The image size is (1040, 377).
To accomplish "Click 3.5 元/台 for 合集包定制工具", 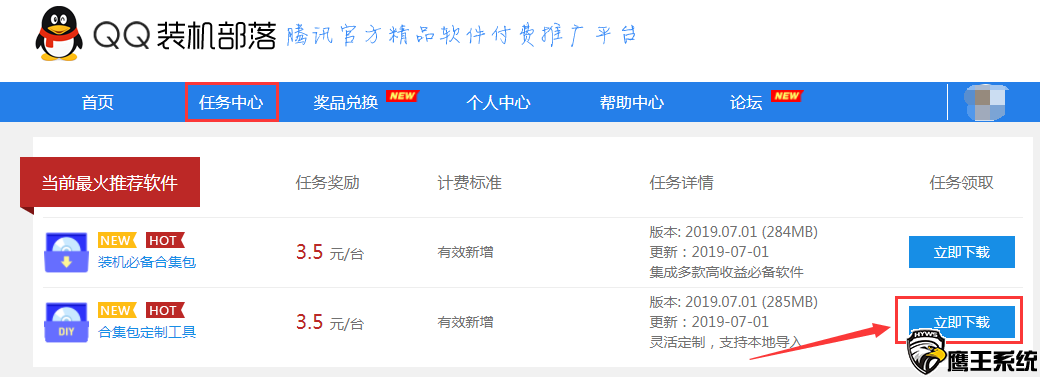I will (x=330, y=323).
